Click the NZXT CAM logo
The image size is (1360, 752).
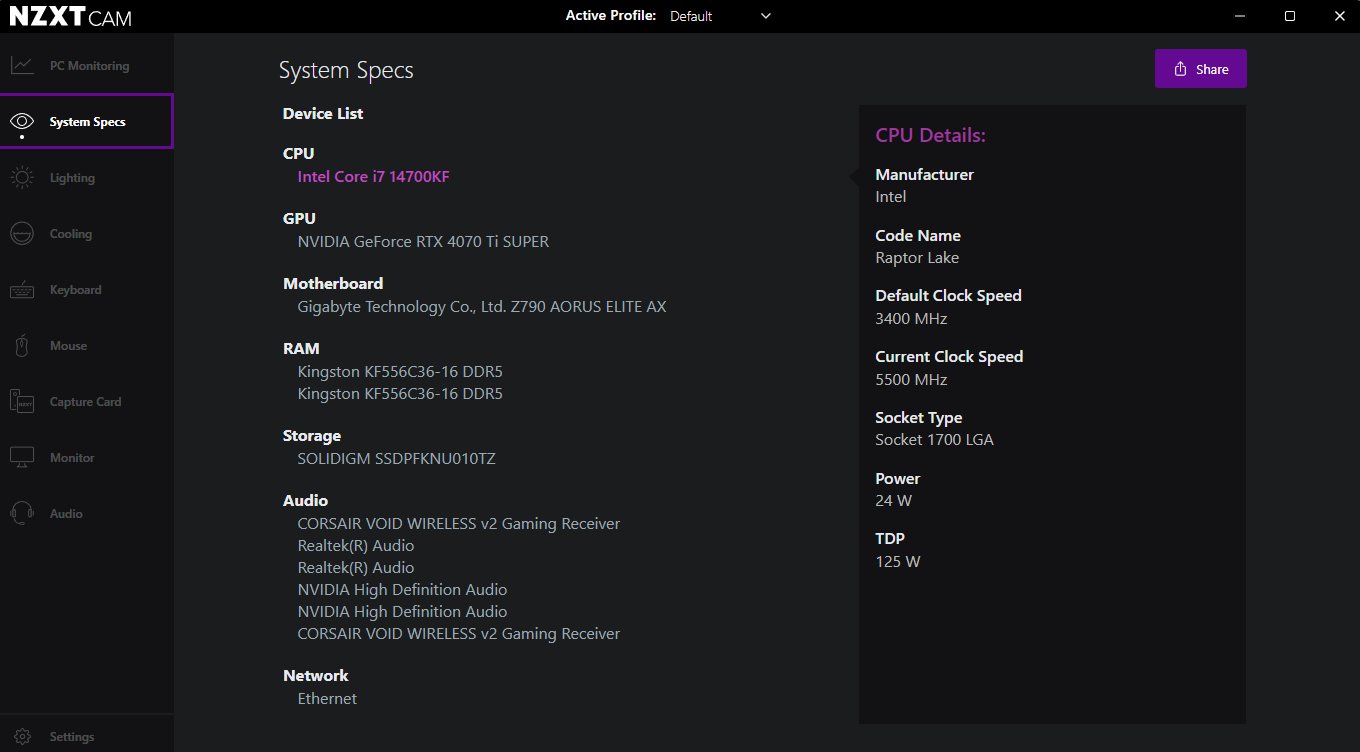(70, 17)
